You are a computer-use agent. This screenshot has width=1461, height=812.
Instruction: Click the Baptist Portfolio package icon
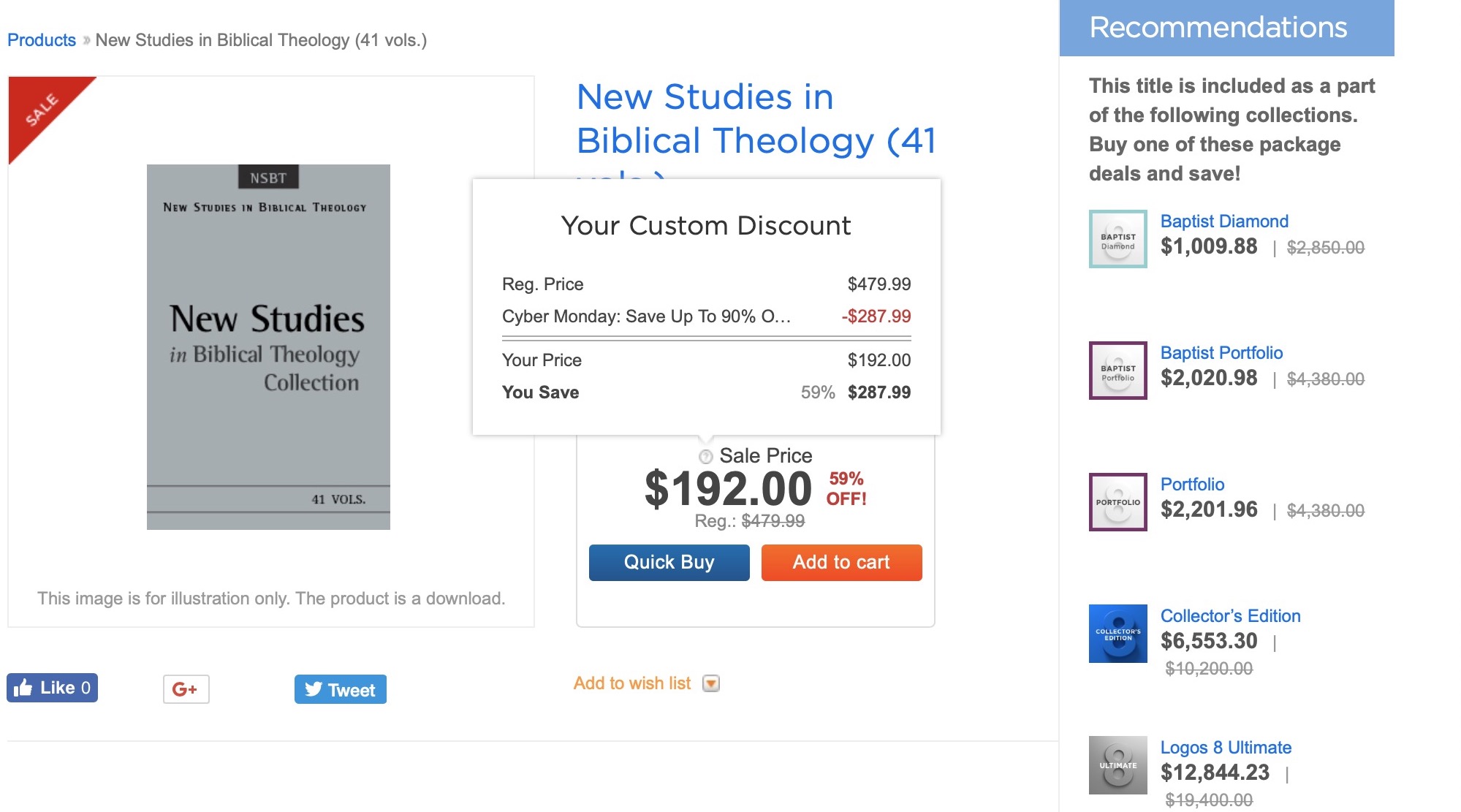coord(1117,371)
